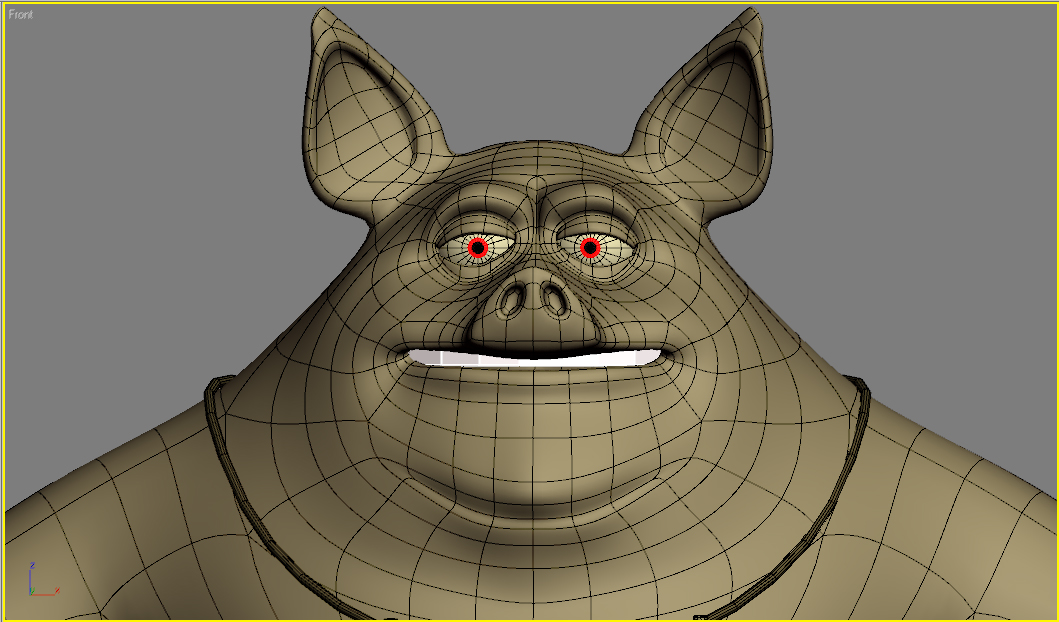Select the red-ringed eye right of the snout
1059x622 pixels.
(x=590, y=248)
